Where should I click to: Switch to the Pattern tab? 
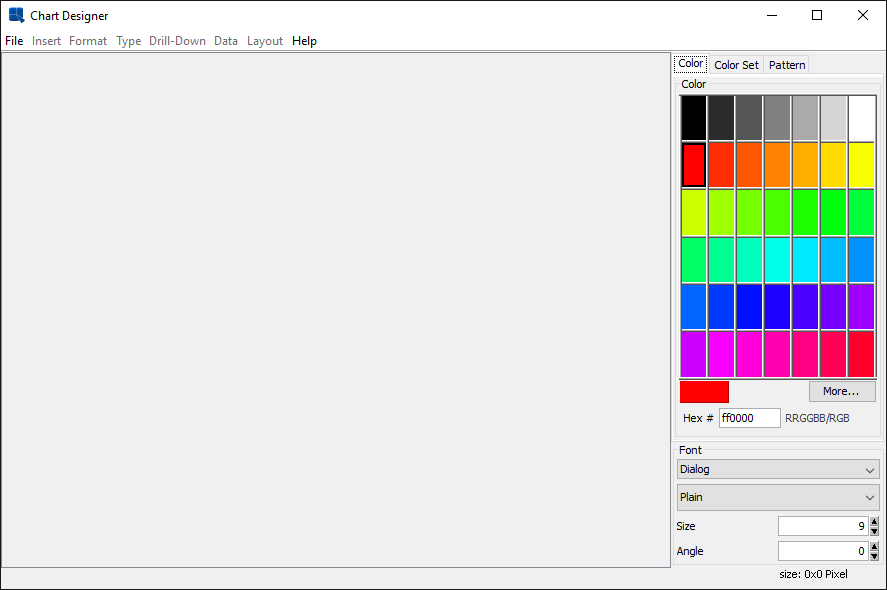pyautogui.click(x=787, y=65)
